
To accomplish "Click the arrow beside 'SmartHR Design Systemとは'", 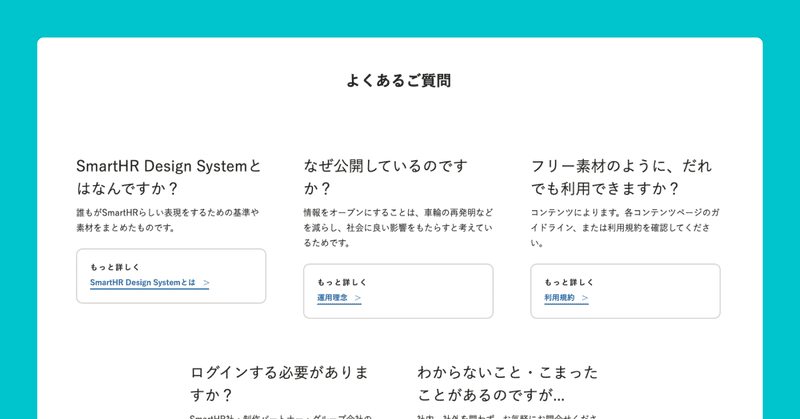I will click(206, 282).
